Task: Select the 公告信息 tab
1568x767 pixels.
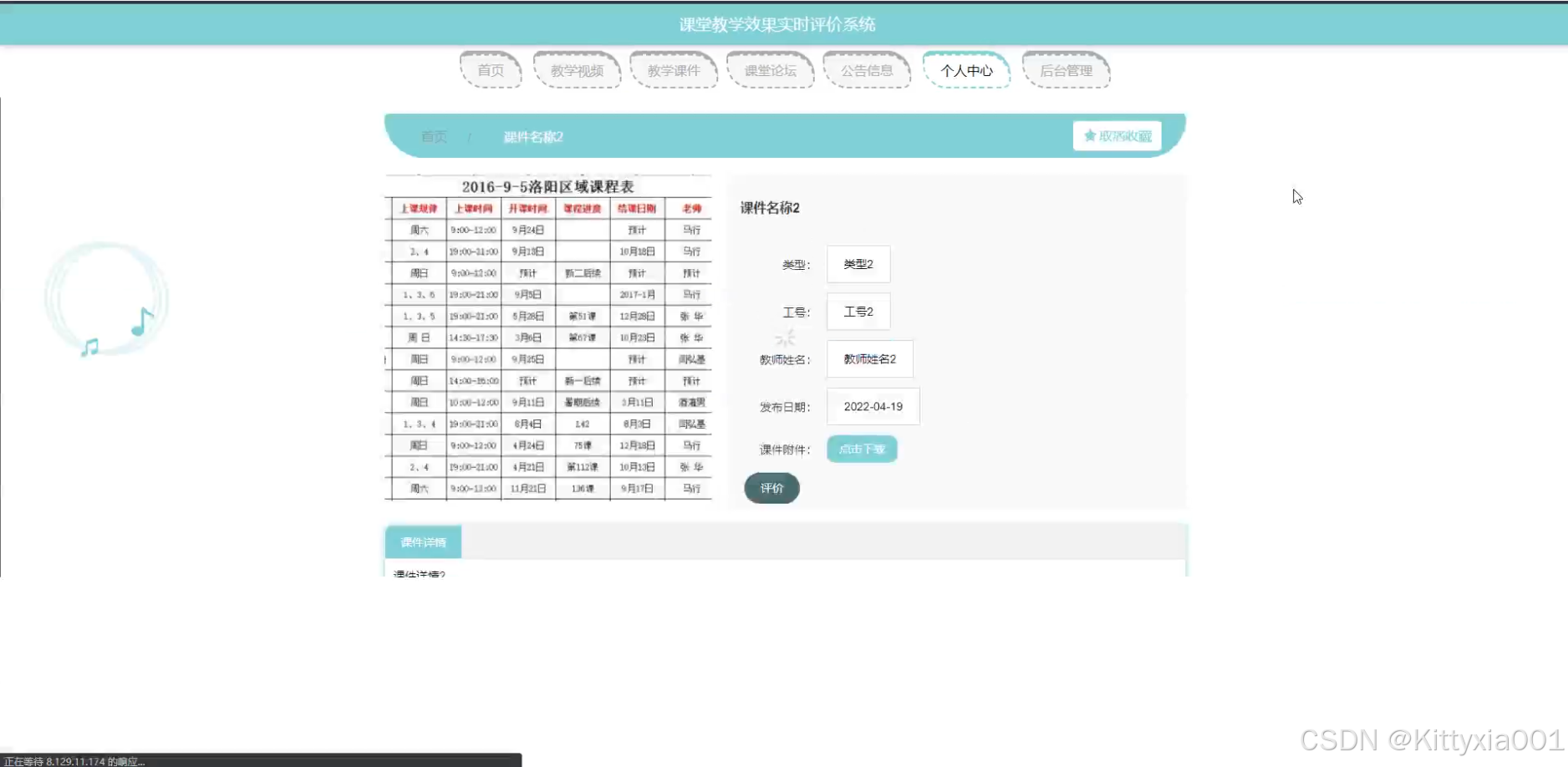Action: [x=867, y=70]
